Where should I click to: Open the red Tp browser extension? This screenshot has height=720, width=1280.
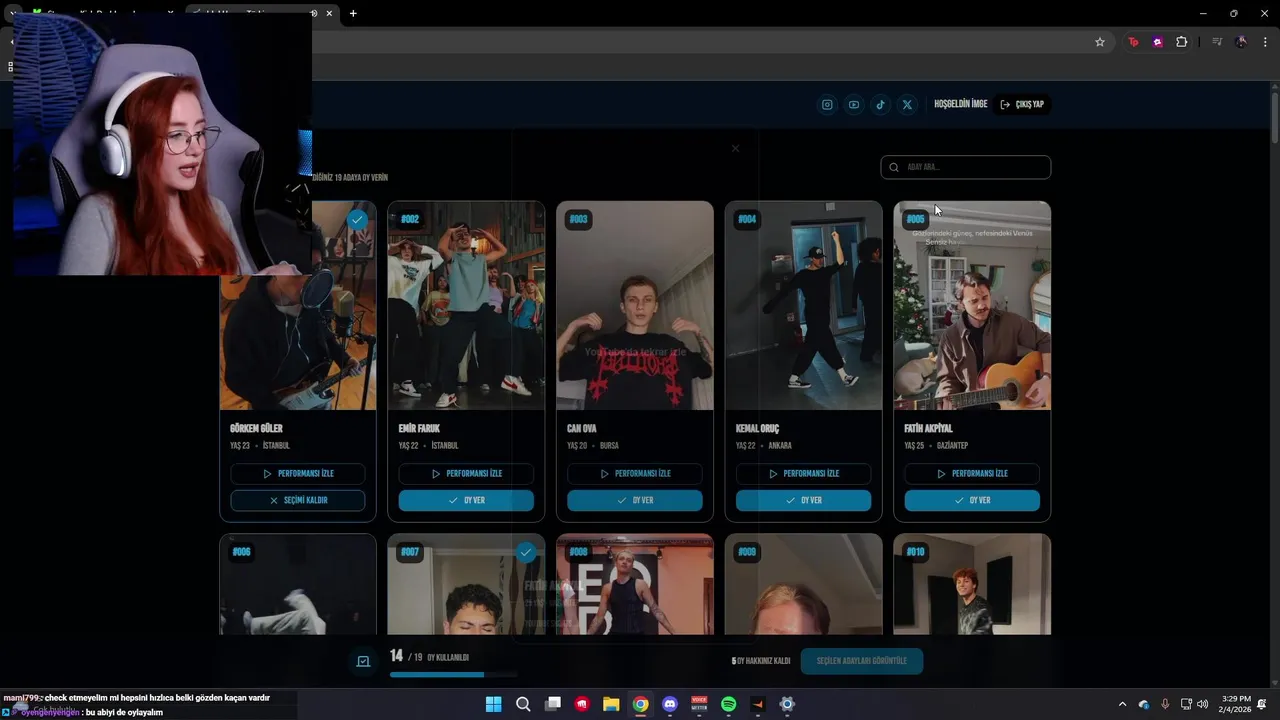pos(1133,42)
